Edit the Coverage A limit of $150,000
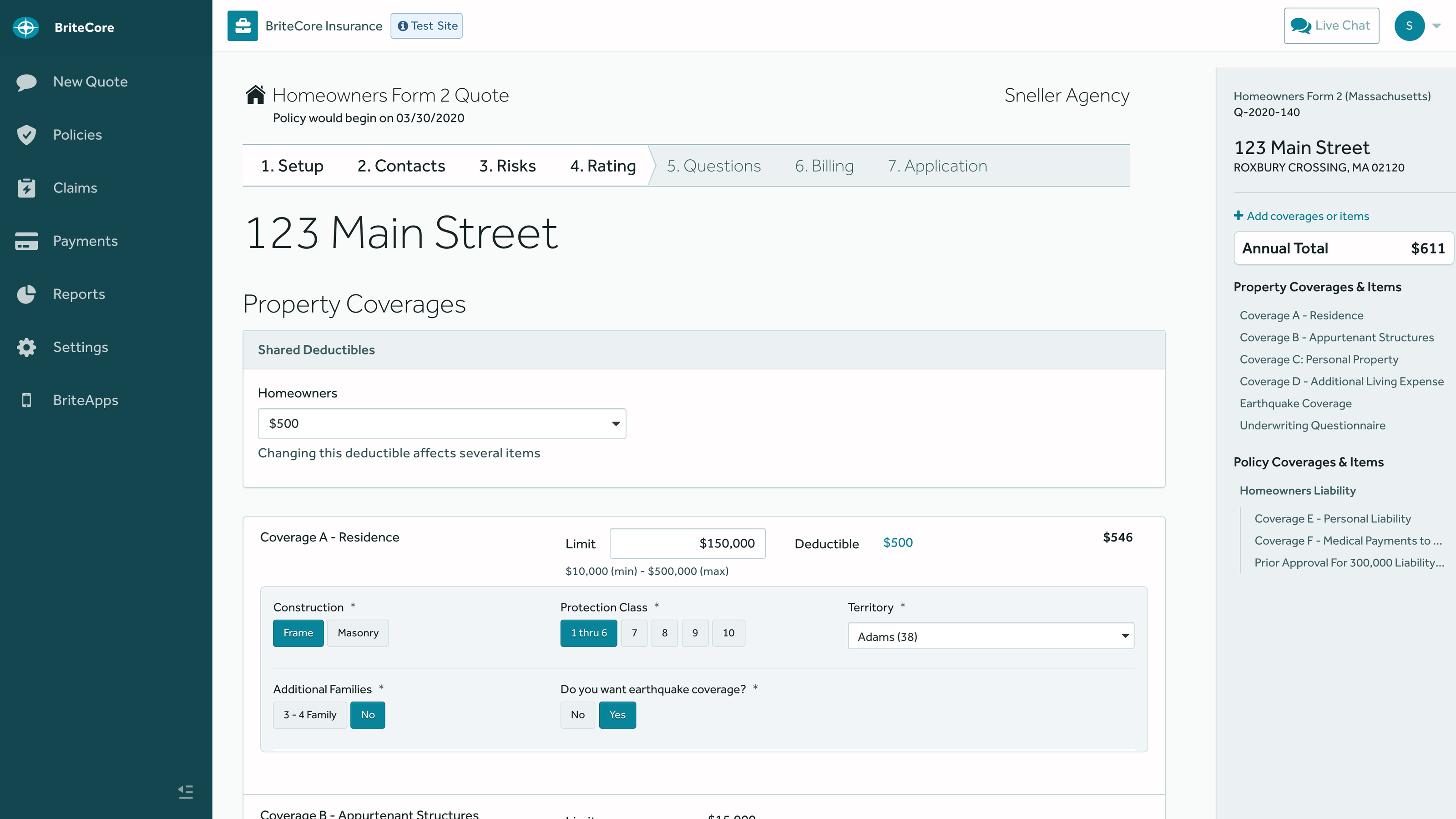The image size is (1456, 819). [x=688, y=543]
